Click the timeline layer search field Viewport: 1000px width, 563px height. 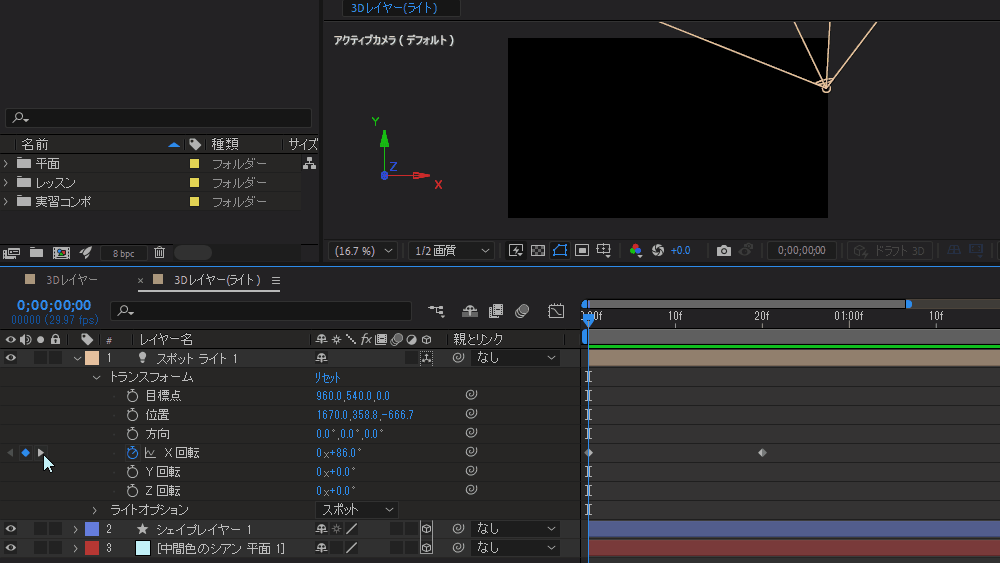[x=261, y=311]
